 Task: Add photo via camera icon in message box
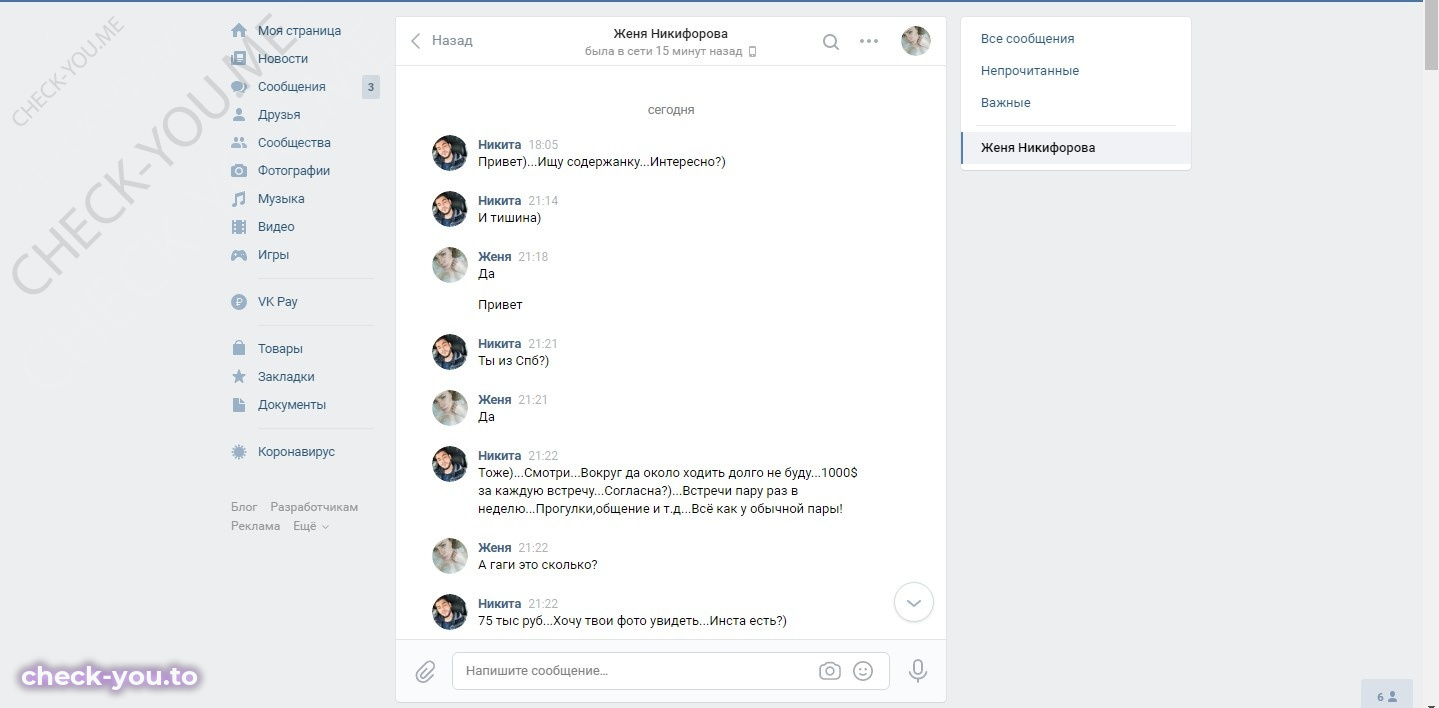coord(830,671)
